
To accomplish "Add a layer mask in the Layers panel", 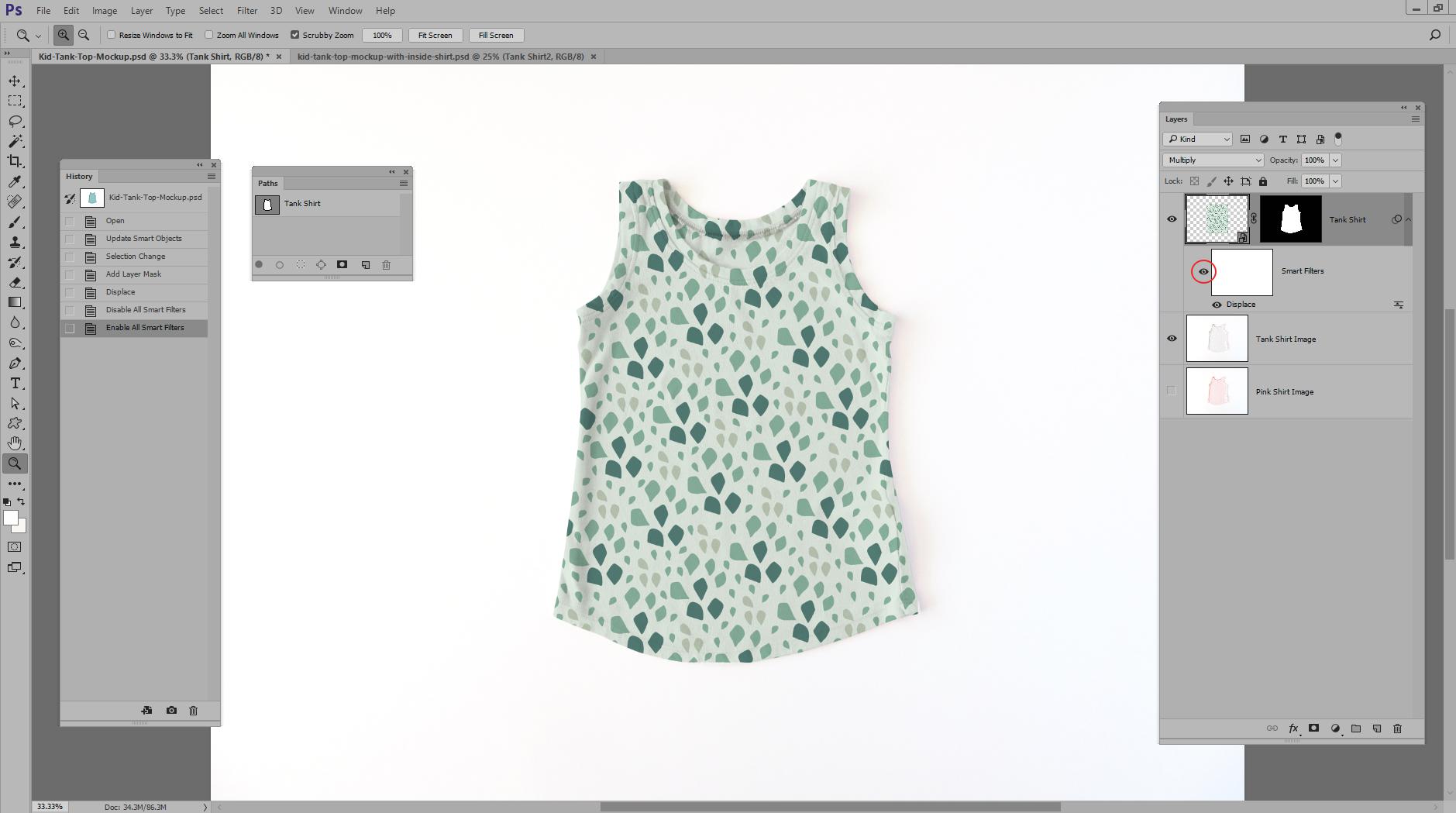I will click(1313, 728).
